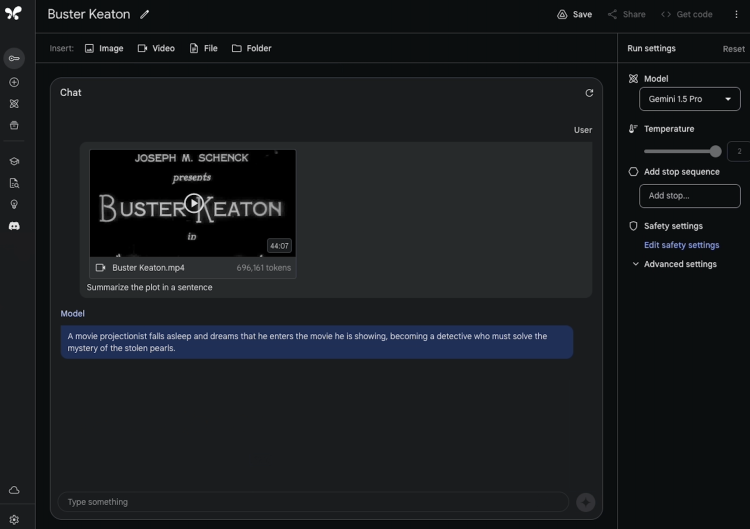Click the temperature slider handle

716,151
